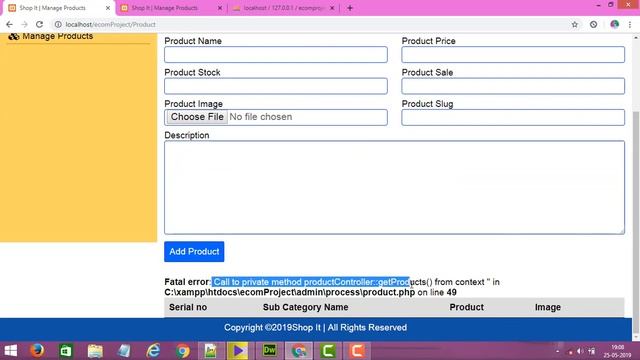640x360 pixels.
Task: Bookmark this page with the star icon
Action: [x=575, y=24]
